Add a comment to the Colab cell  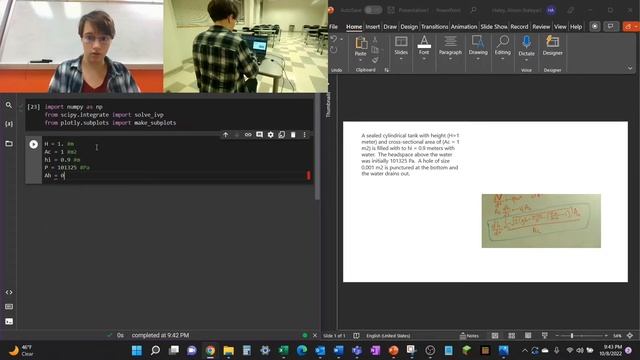(259, 135)
